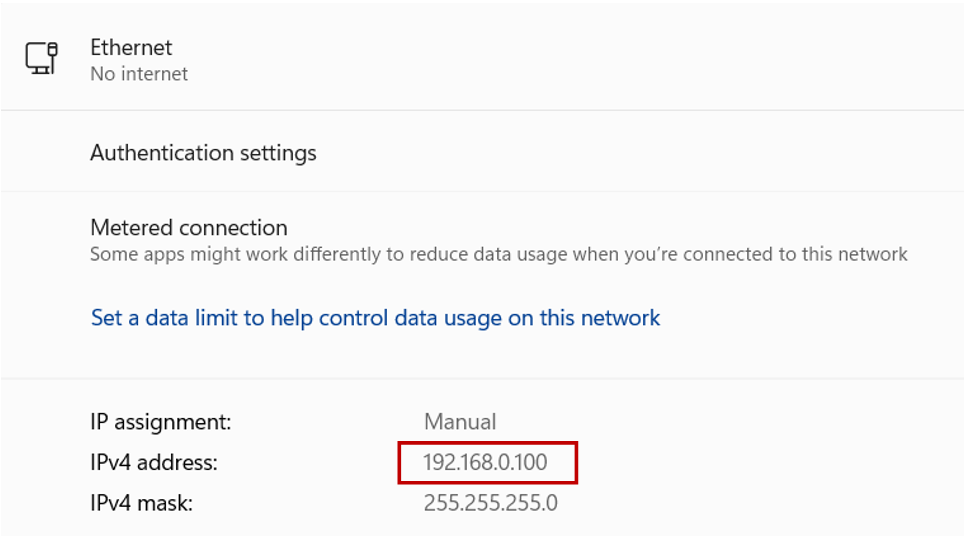Click the empty area right of Authentication settings
964x540 pixels.
point(639,152)
